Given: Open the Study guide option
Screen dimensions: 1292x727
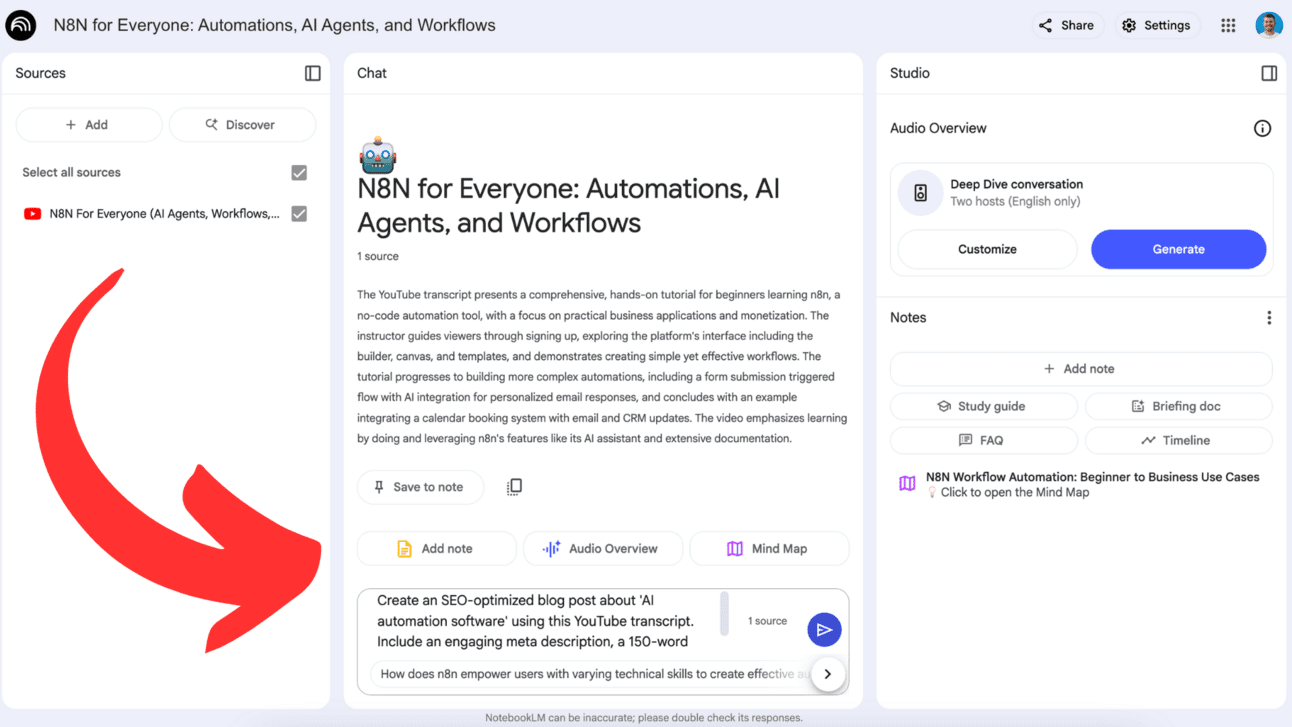Looking at the screenshot, I should [x=983, y=406].
